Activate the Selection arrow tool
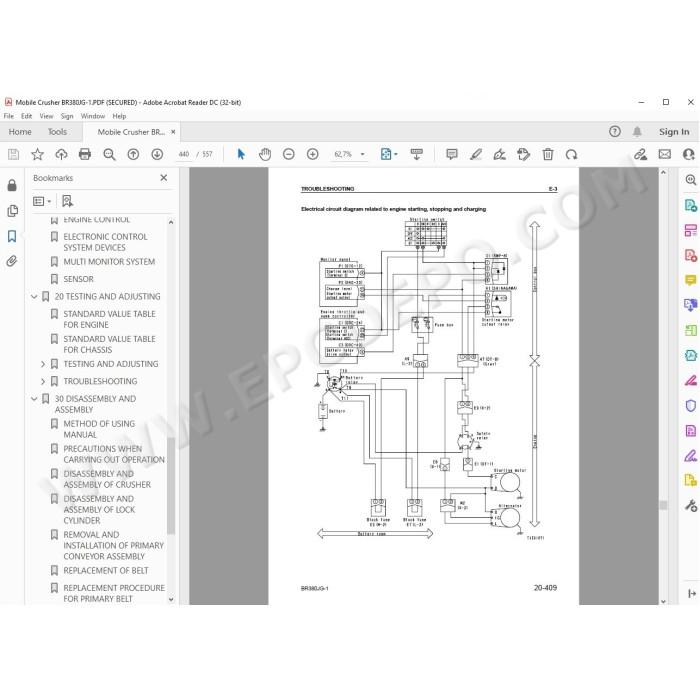The height and width of the screenshot is (700, 700). point(241,154)
